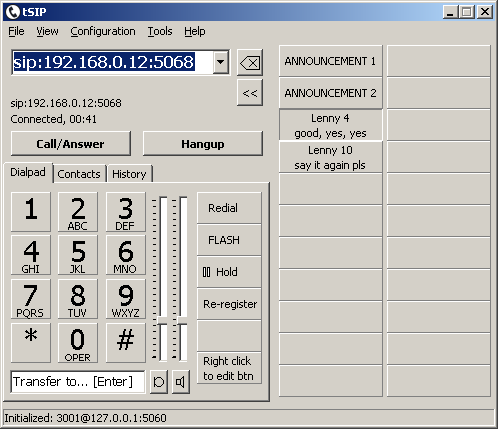The width and height of the screenshot is (498, 429).
Task: Click the Re-register button
Action: pos(229,304)
